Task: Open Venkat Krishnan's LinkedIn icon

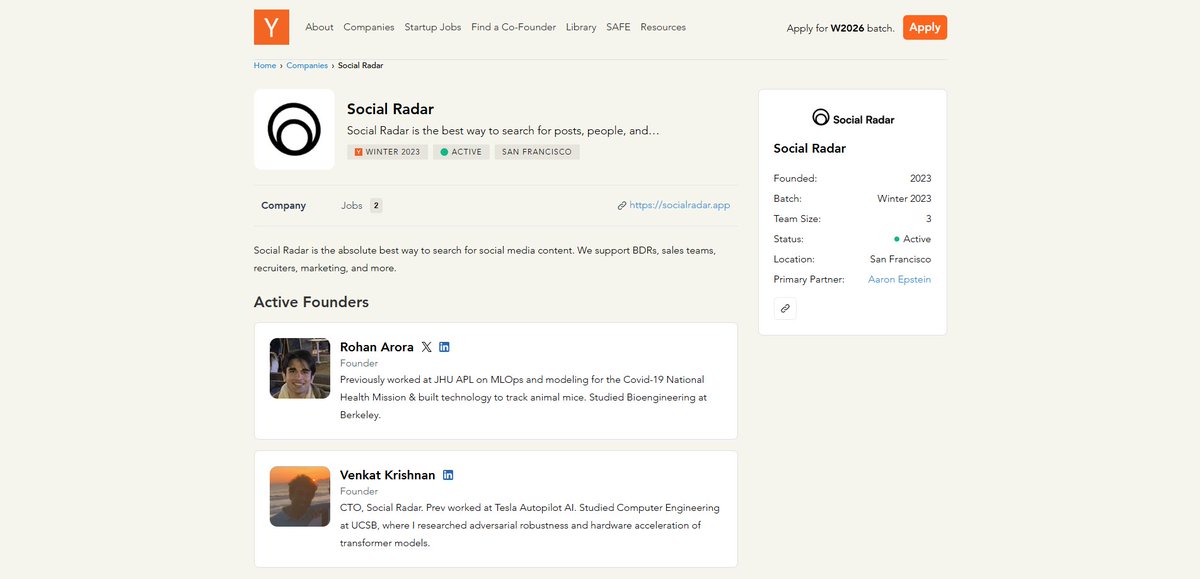Action: pos(448,475)
